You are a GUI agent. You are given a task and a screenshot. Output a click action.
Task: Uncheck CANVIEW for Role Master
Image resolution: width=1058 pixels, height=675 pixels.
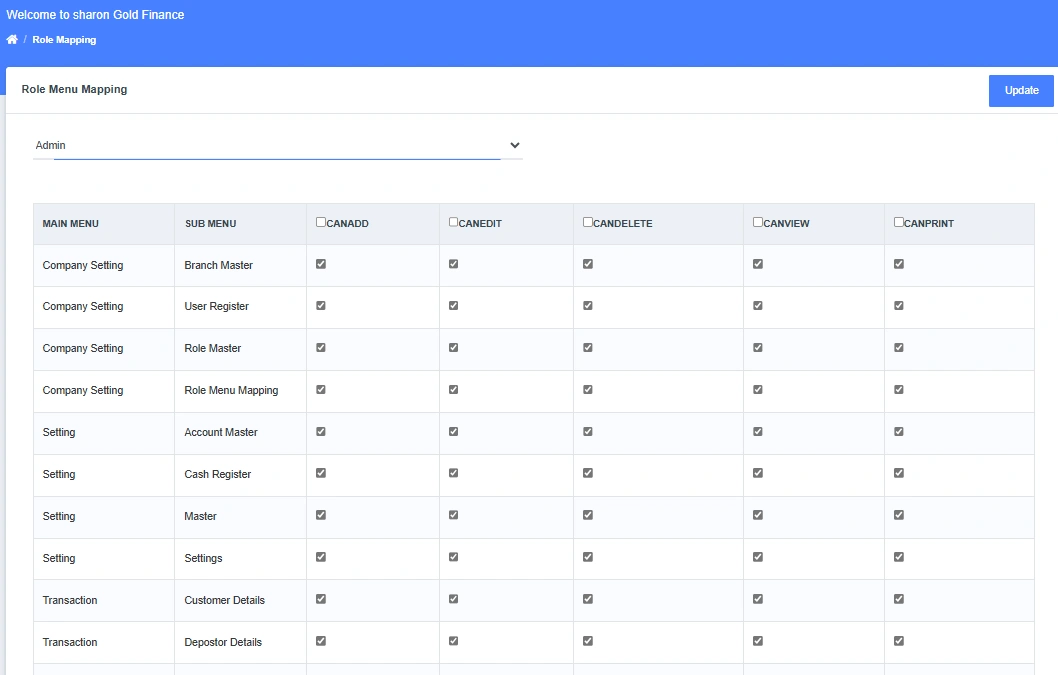click(758, 348)
